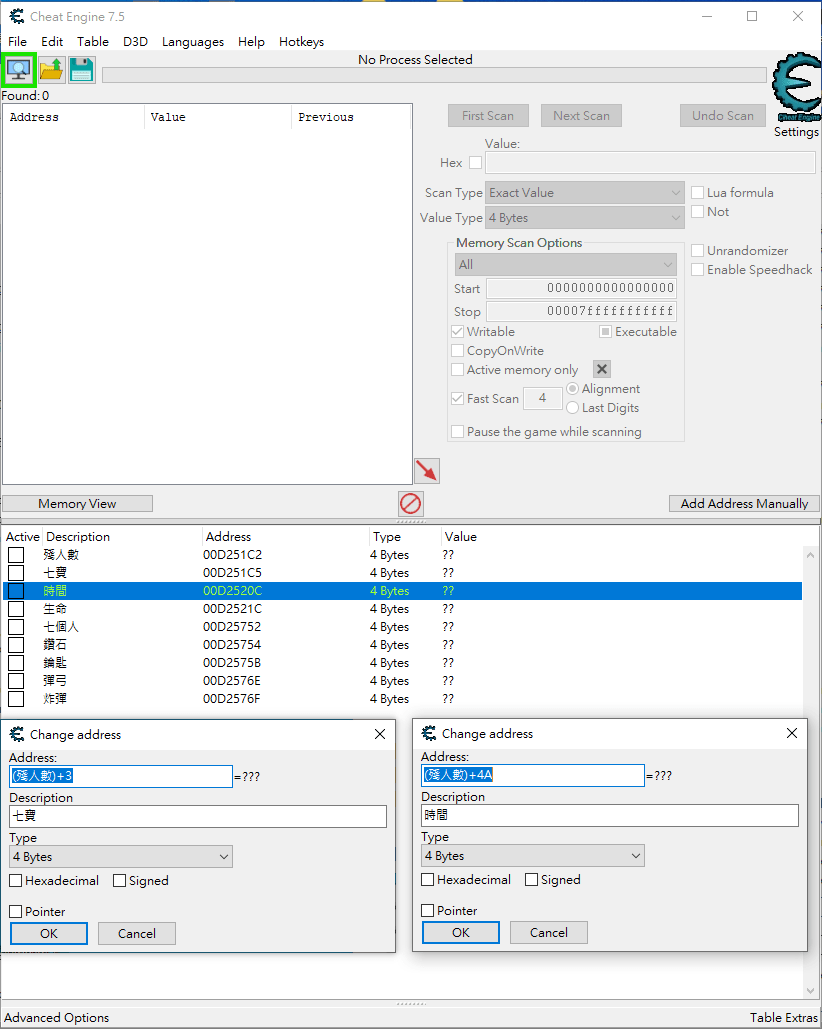Screen dimensions: 822x1029
Task: Open a saved cheat table file
Action: pyautogui.click(x=50, y=69)
